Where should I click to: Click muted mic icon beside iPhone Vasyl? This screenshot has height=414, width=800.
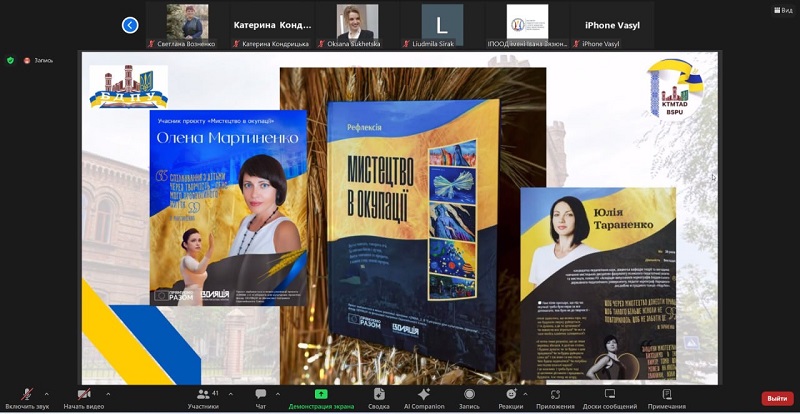click(x=576, y=44)
